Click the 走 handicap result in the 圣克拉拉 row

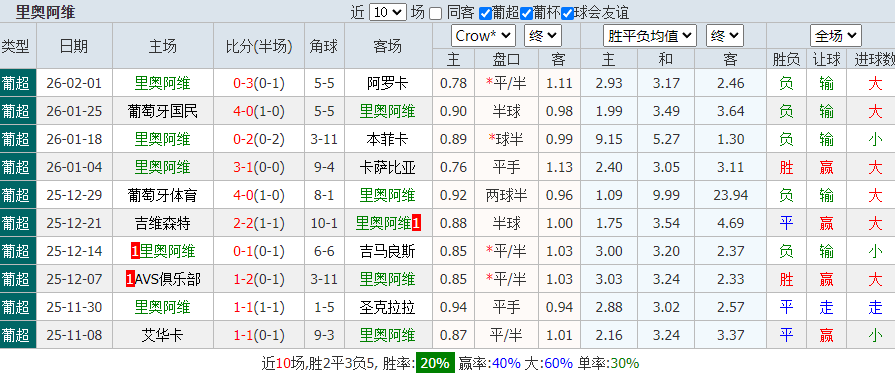827,307
